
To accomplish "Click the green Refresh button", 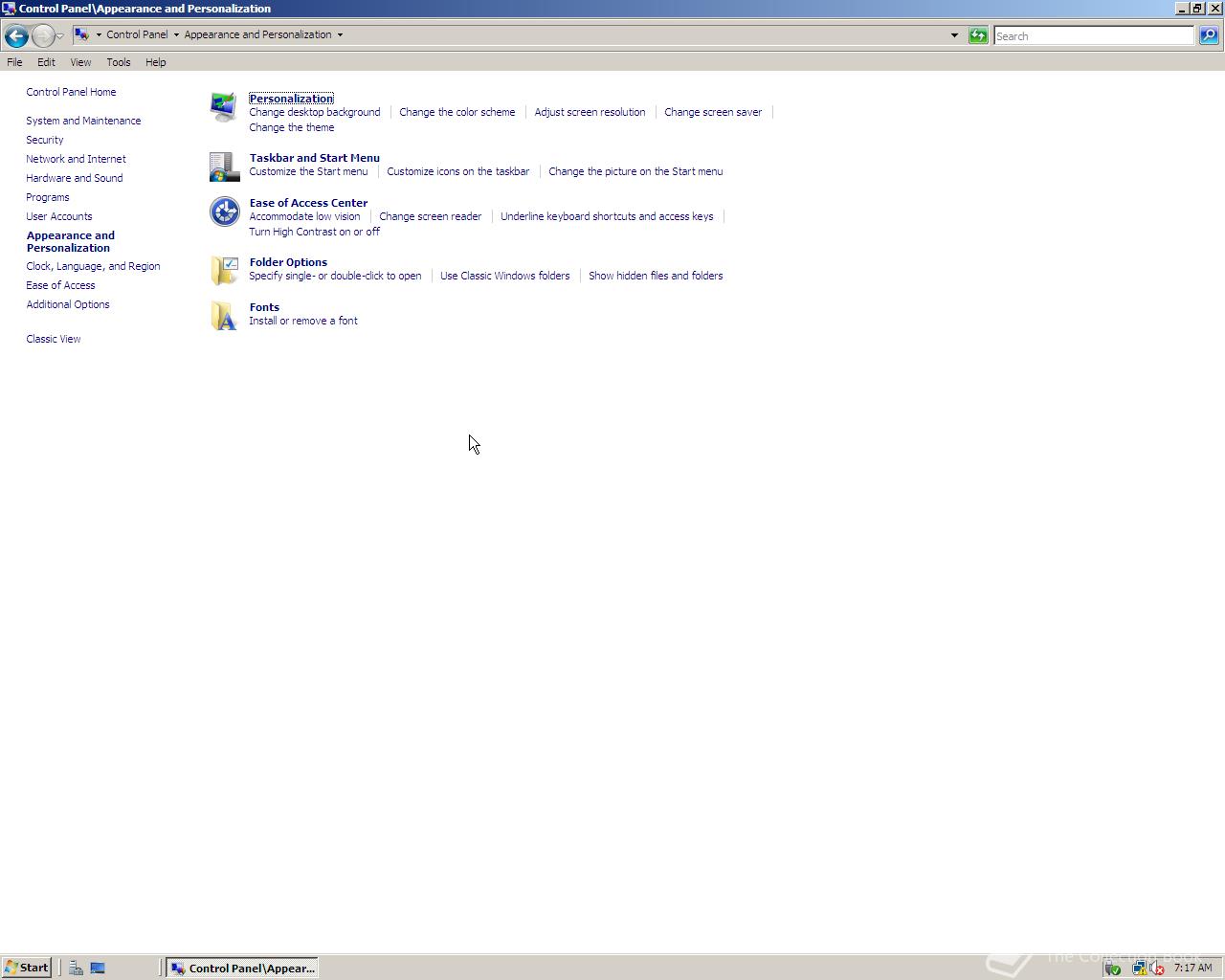I will point(978,35).
